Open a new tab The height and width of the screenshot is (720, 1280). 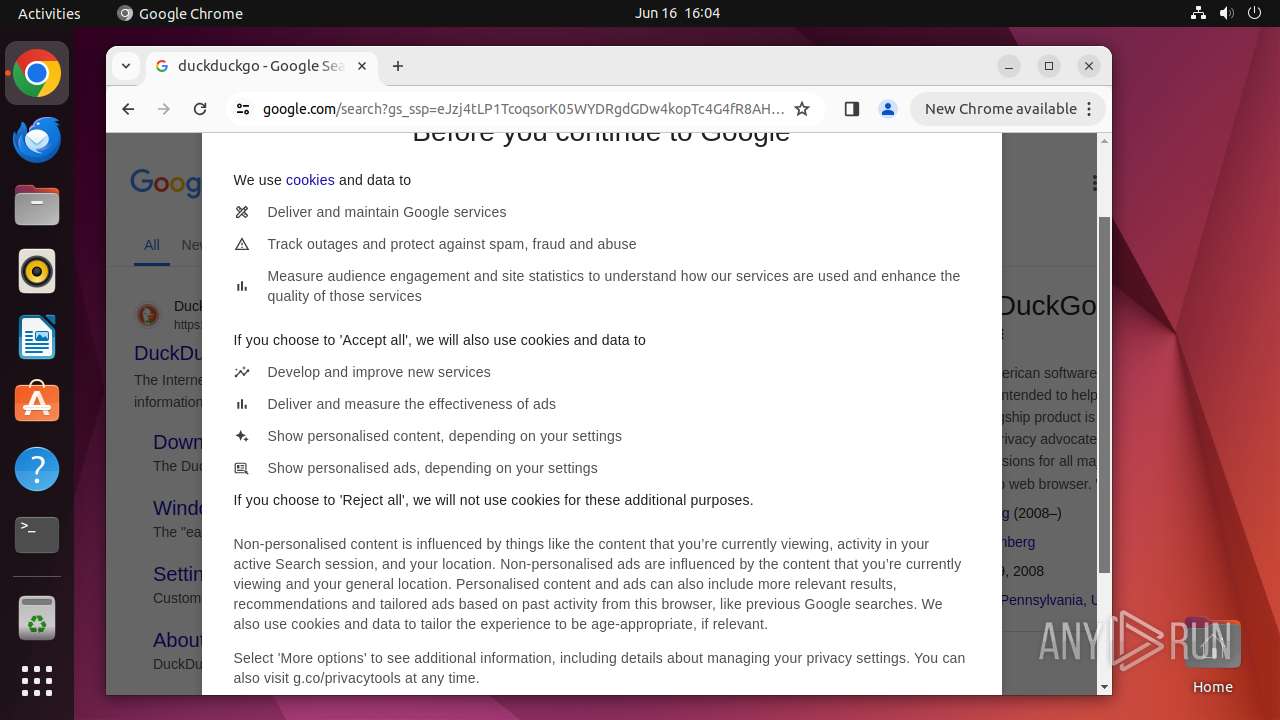tap(398, 66)
